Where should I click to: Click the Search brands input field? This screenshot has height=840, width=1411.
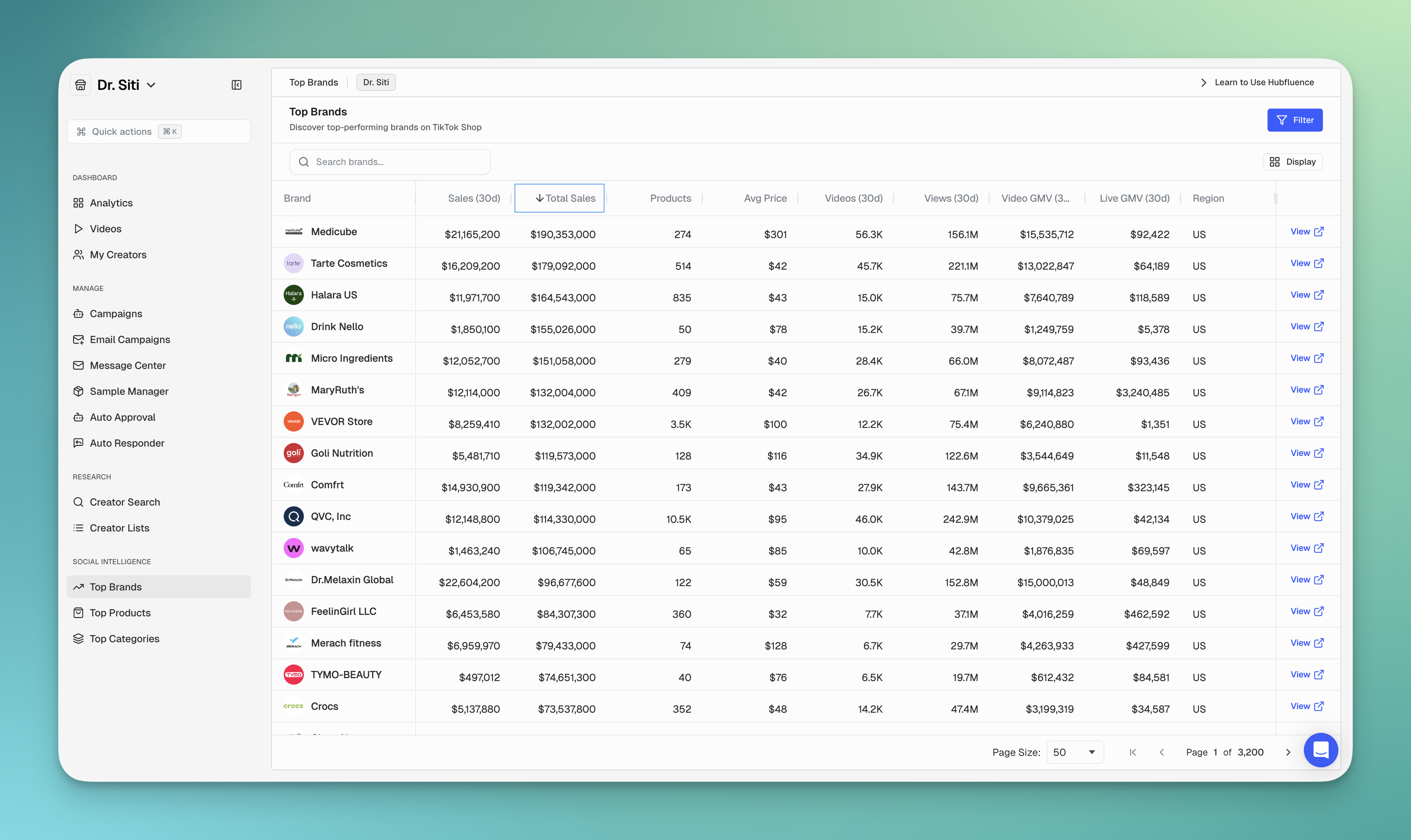pos(391,162)
